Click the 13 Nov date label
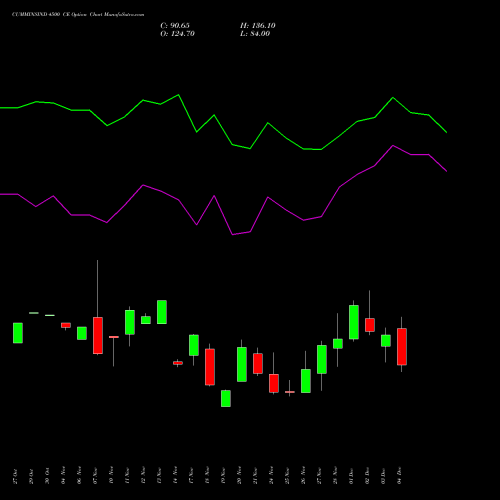The width and height of the screenshot is (500, 500). pyautogui.click(x=159, y=476)
